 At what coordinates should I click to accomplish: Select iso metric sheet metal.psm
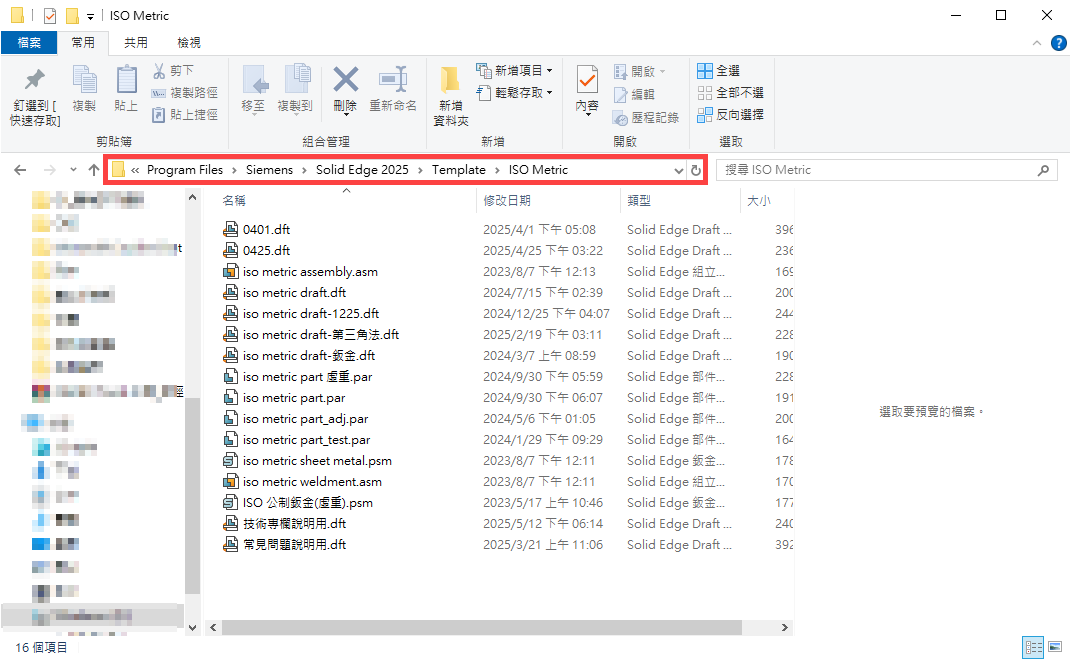[317, 460]
